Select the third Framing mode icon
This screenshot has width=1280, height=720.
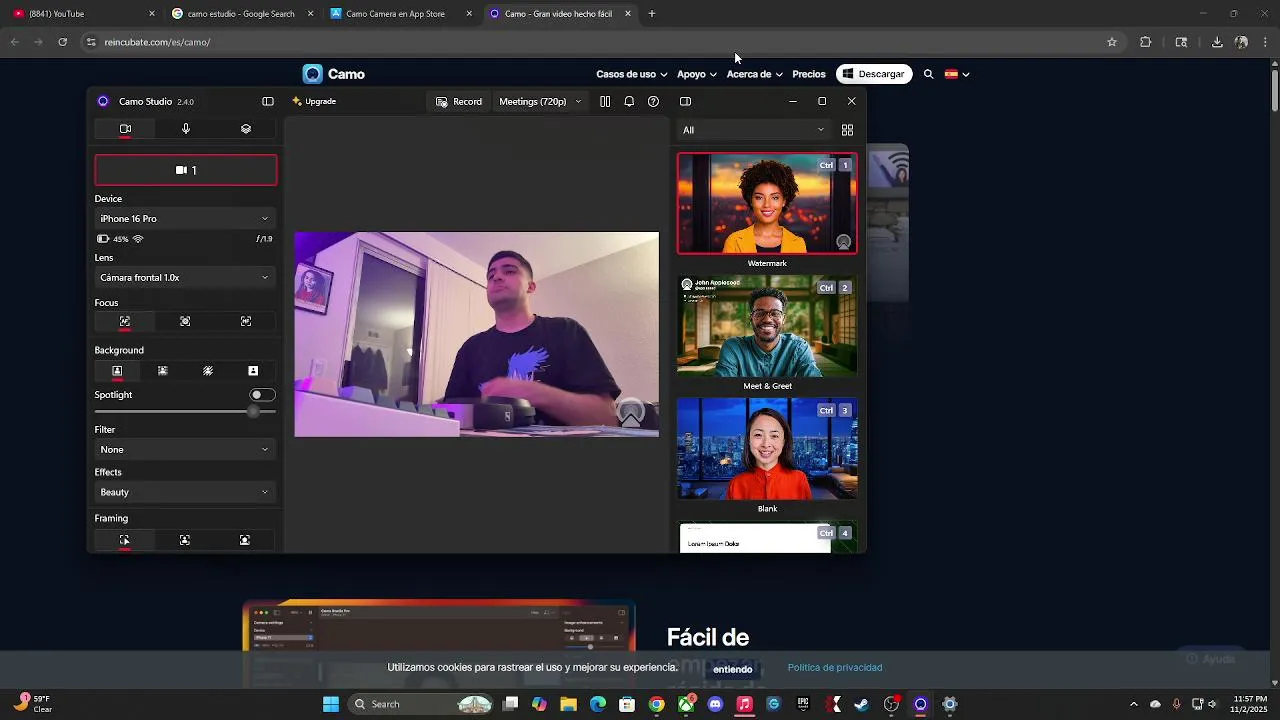tap(245, 540)
